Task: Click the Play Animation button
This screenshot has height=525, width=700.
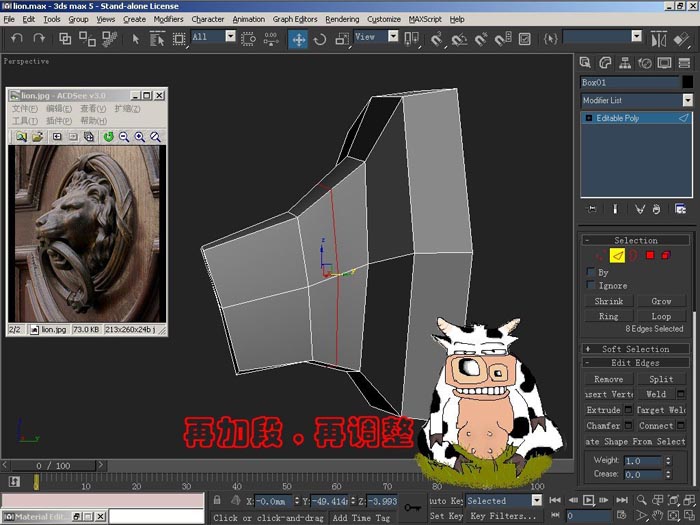Action: point(589,500)
